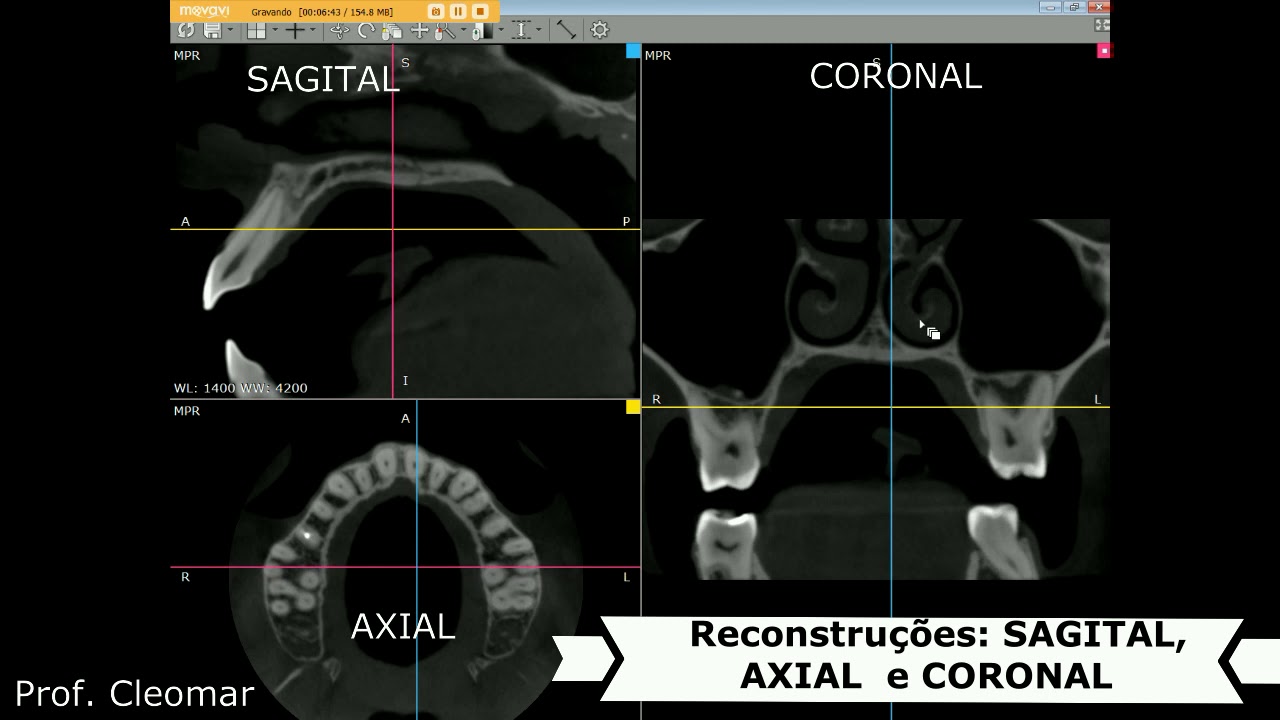The width and height of the screenshot is (1280, 720).
Task: Select the 3D rotate axes tool
Action: click(340, 30)
